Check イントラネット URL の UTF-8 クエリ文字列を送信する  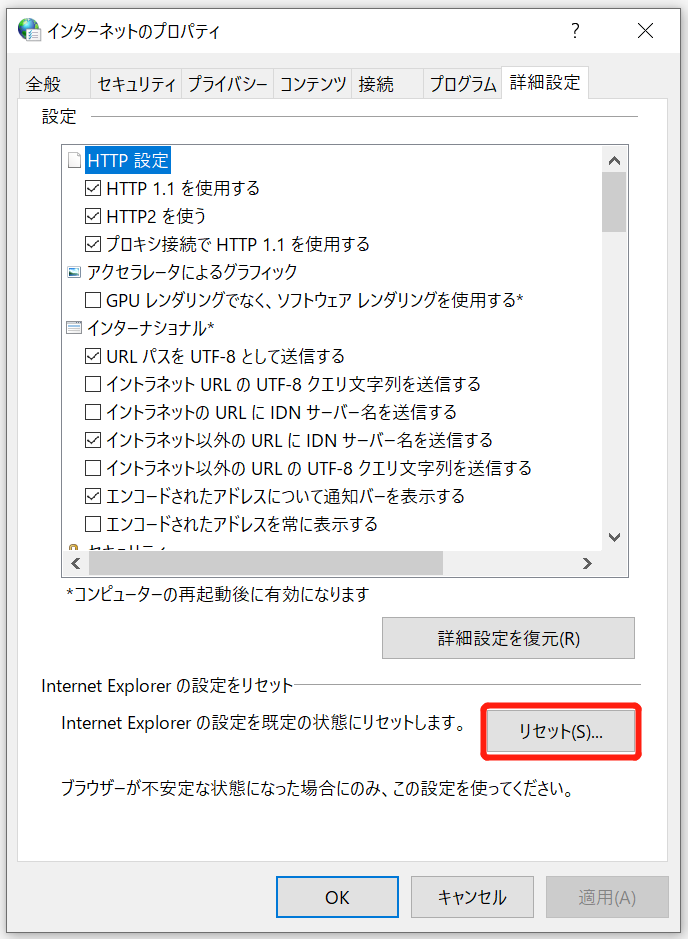pyautogui.click(x=93, y=384)
